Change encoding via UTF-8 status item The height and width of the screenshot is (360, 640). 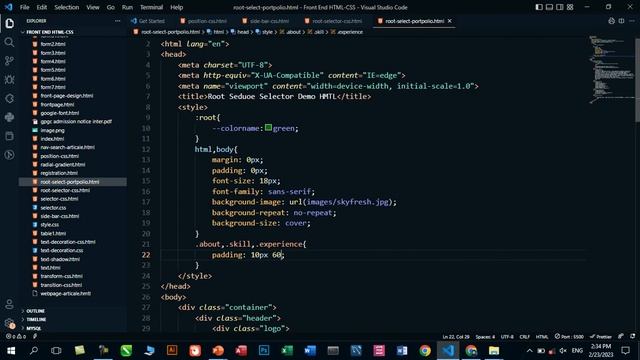click(507, 337)
